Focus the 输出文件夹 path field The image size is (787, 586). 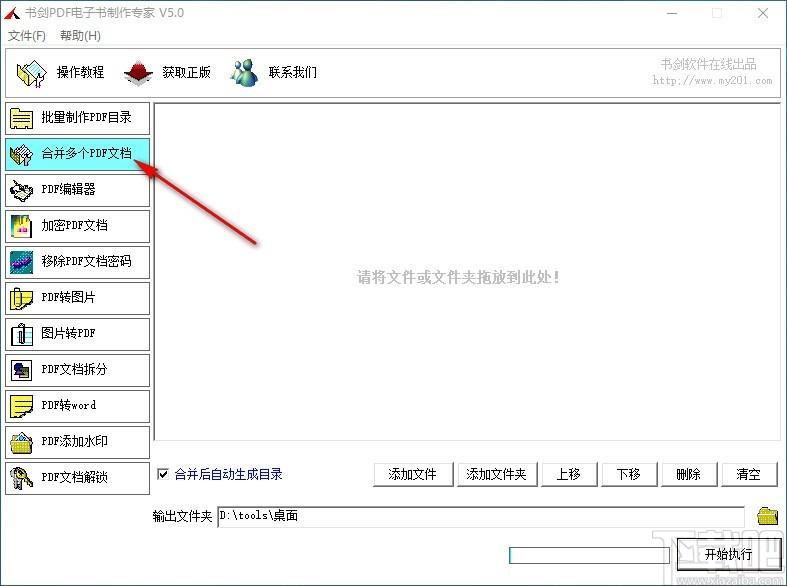(481, 516)
